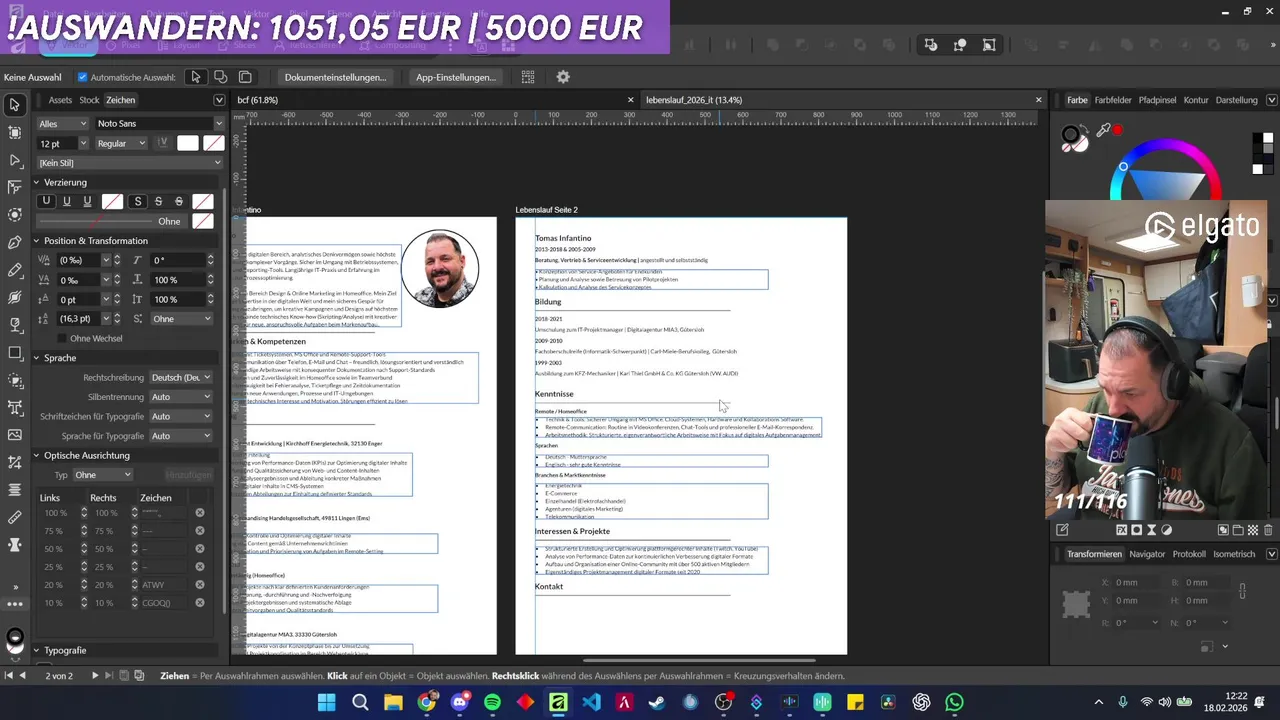The width and height of the screenshot is (1280, 720).
Task: Go to first page arrow in status bar
Action: pyautogui.click(x=9, y=676)
